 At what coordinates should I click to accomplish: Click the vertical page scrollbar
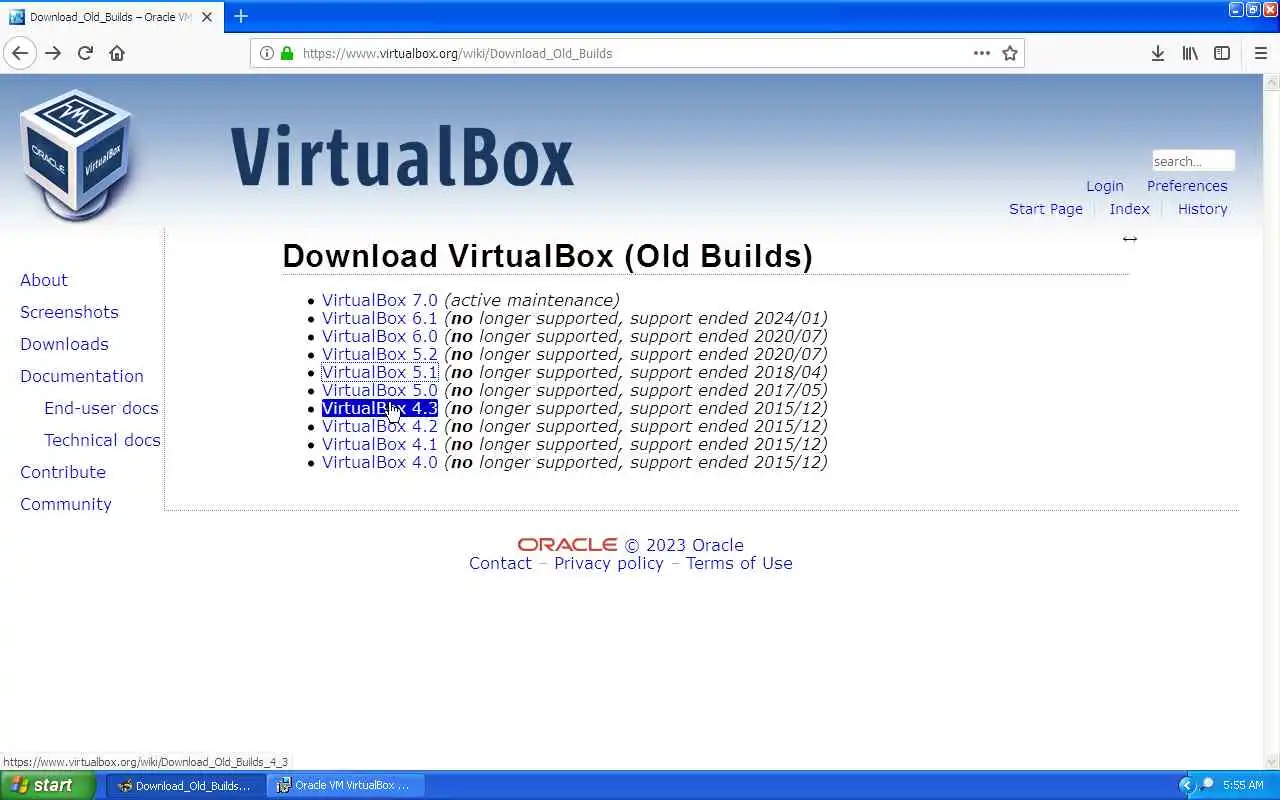[1271, 420]
